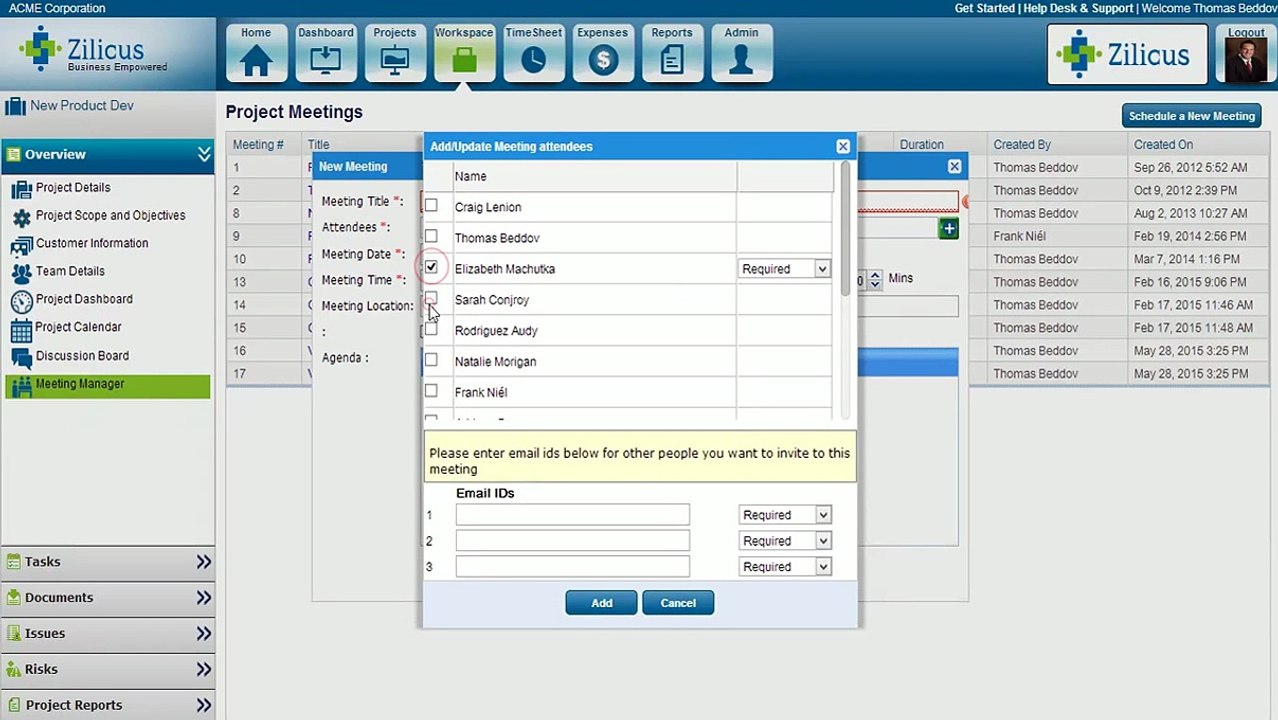Open the Workspace navigation icon

pyautogui.click(x=464, y=52)
